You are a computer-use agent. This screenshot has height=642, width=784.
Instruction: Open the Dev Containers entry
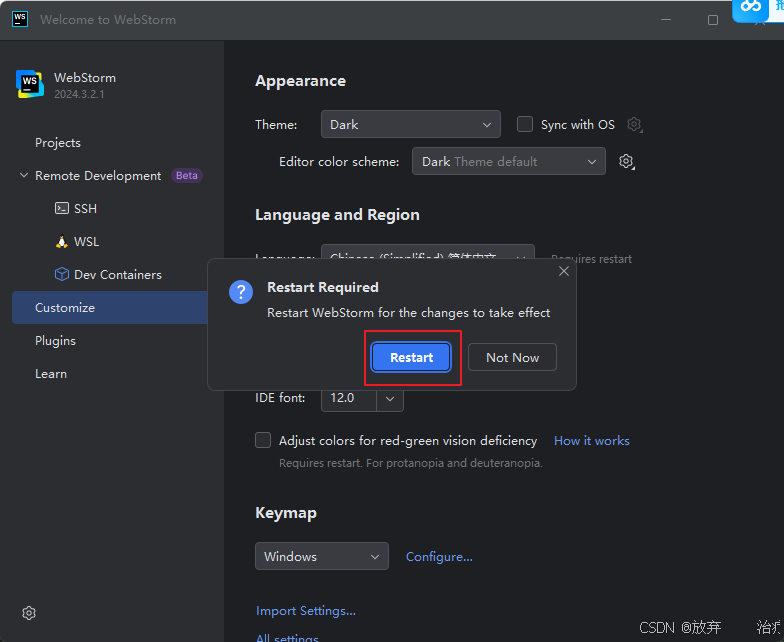pos(118,274)
